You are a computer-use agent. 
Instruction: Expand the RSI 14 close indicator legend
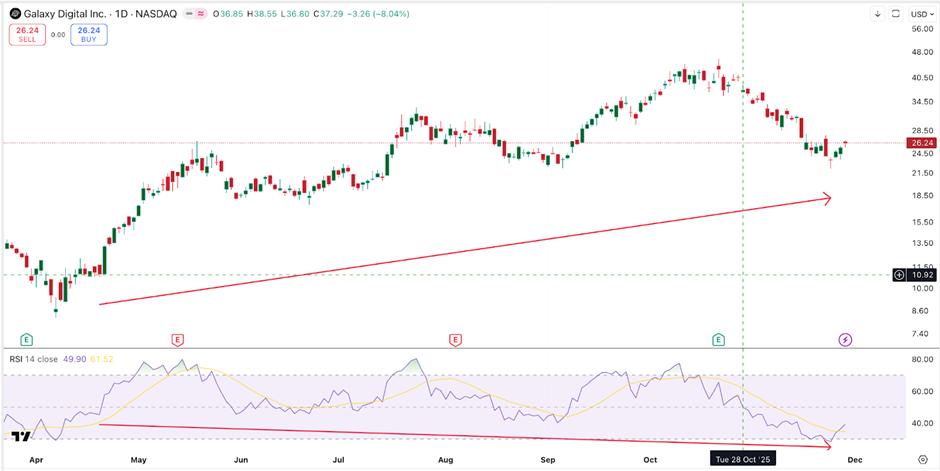click(x=34, y=359)
